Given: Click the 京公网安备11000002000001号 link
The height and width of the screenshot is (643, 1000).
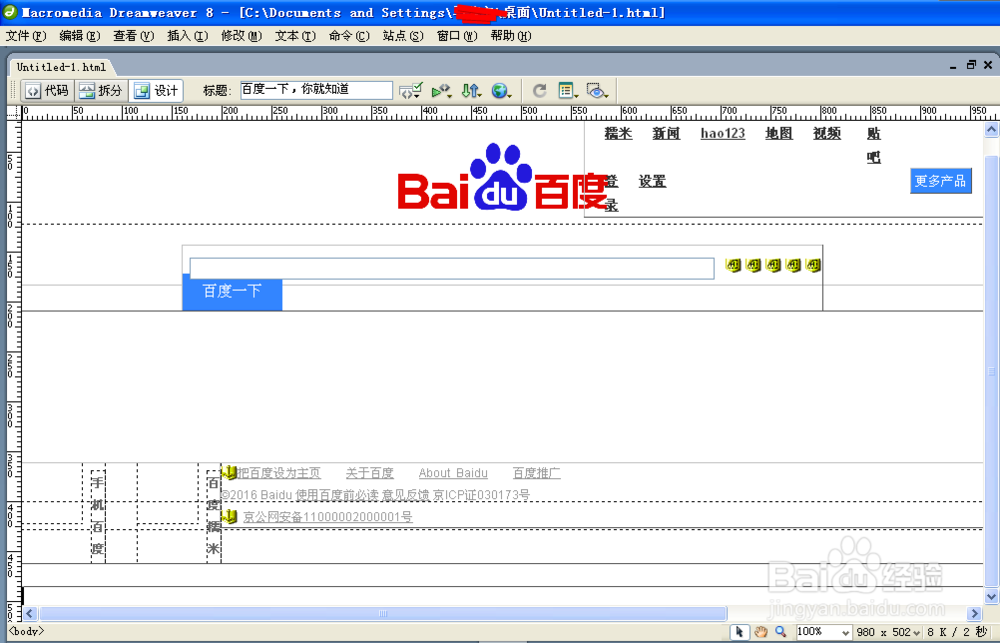Looking at the screenshot, I should (x=328, y=517).
